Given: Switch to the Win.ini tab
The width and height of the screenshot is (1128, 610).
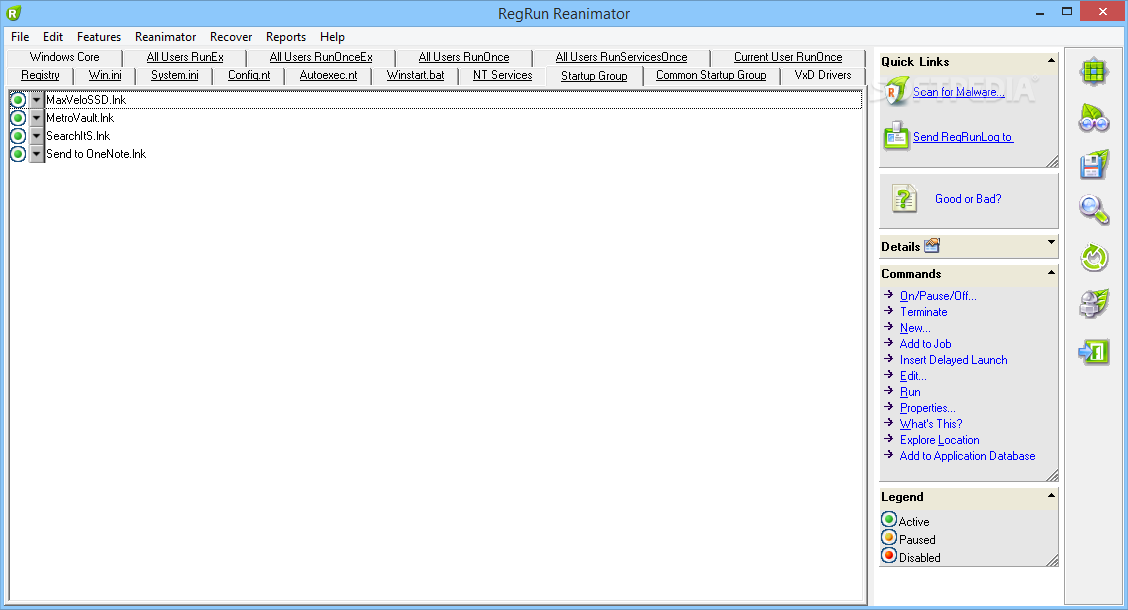Looking at the screenshot, I should (105, 75).
